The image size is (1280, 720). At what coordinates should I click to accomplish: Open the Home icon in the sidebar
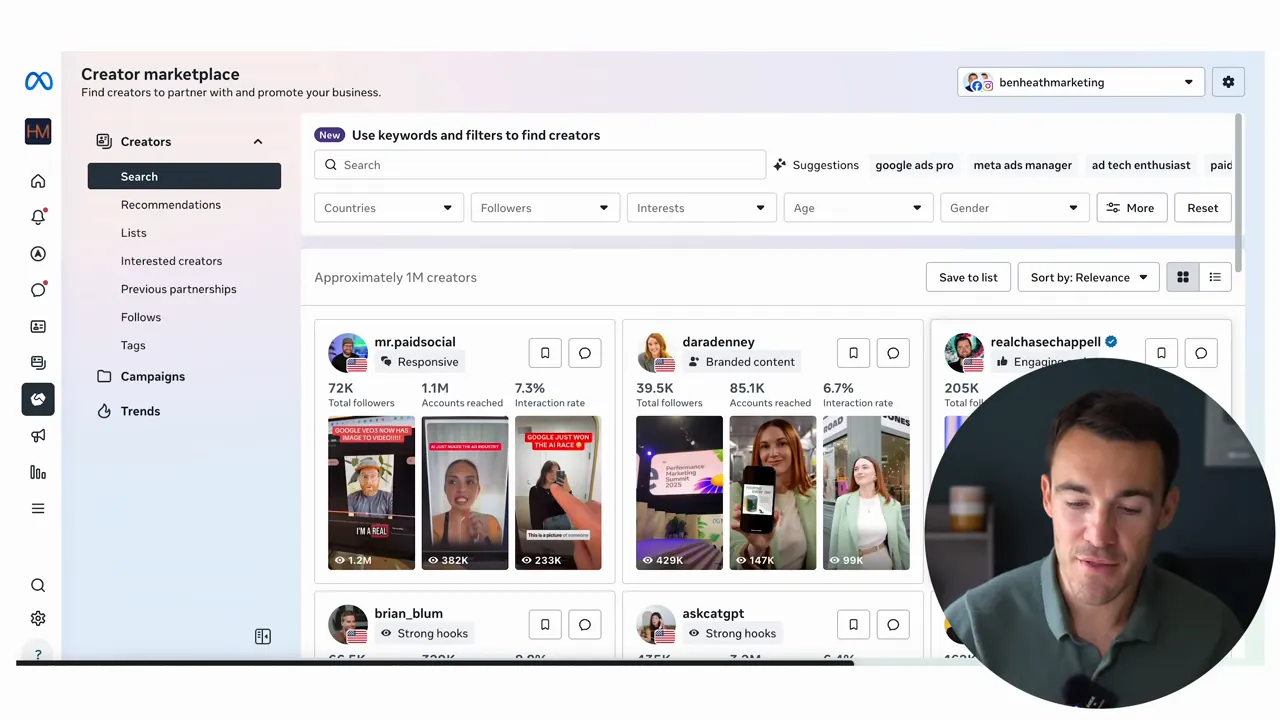pyautogui.click(x=38, y=181)
